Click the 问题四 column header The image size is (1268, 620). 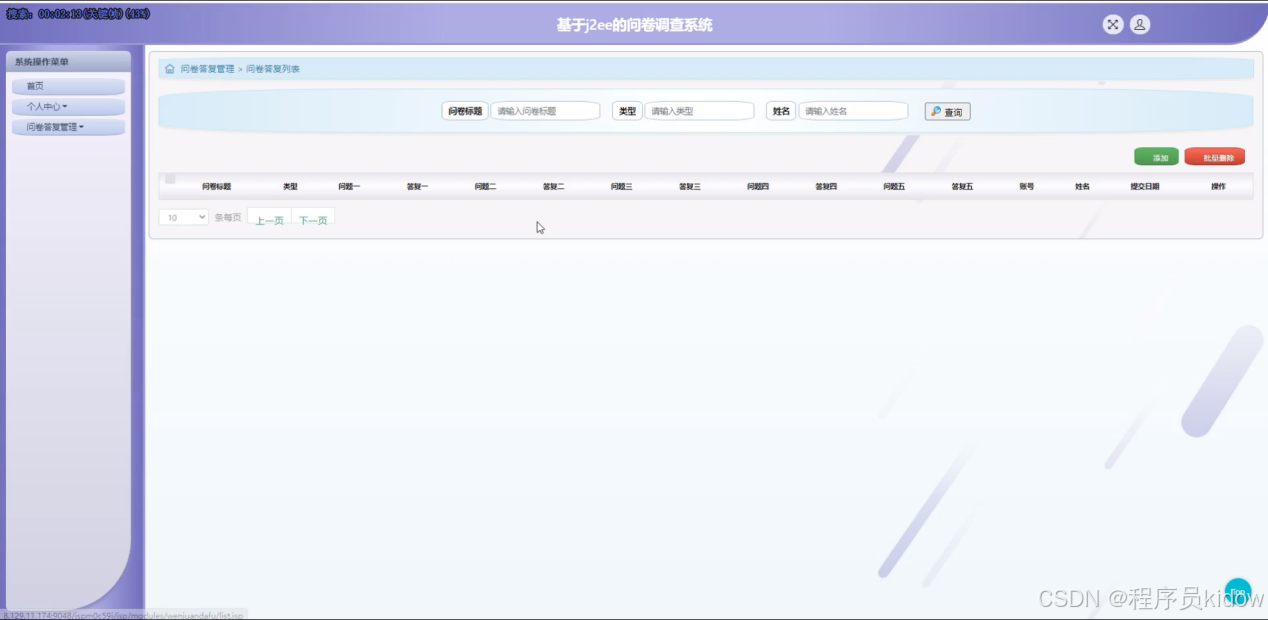pos(758,187)
